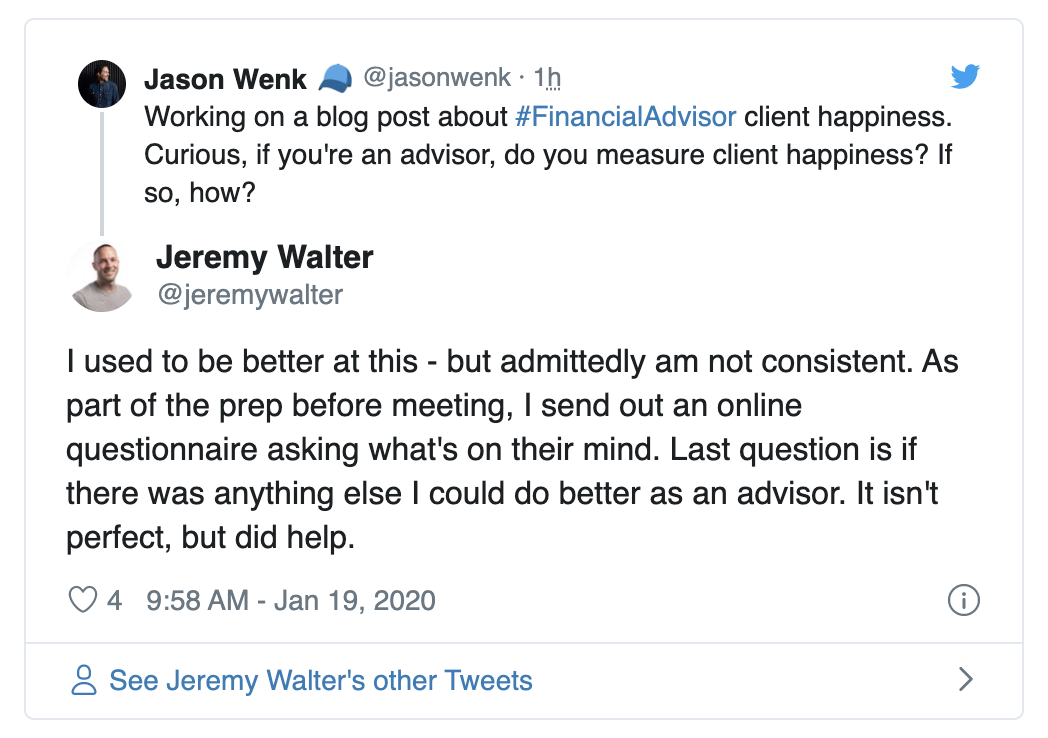
Task: Click See Jeremy Walter's other Tweets
Action: [321, 681]
